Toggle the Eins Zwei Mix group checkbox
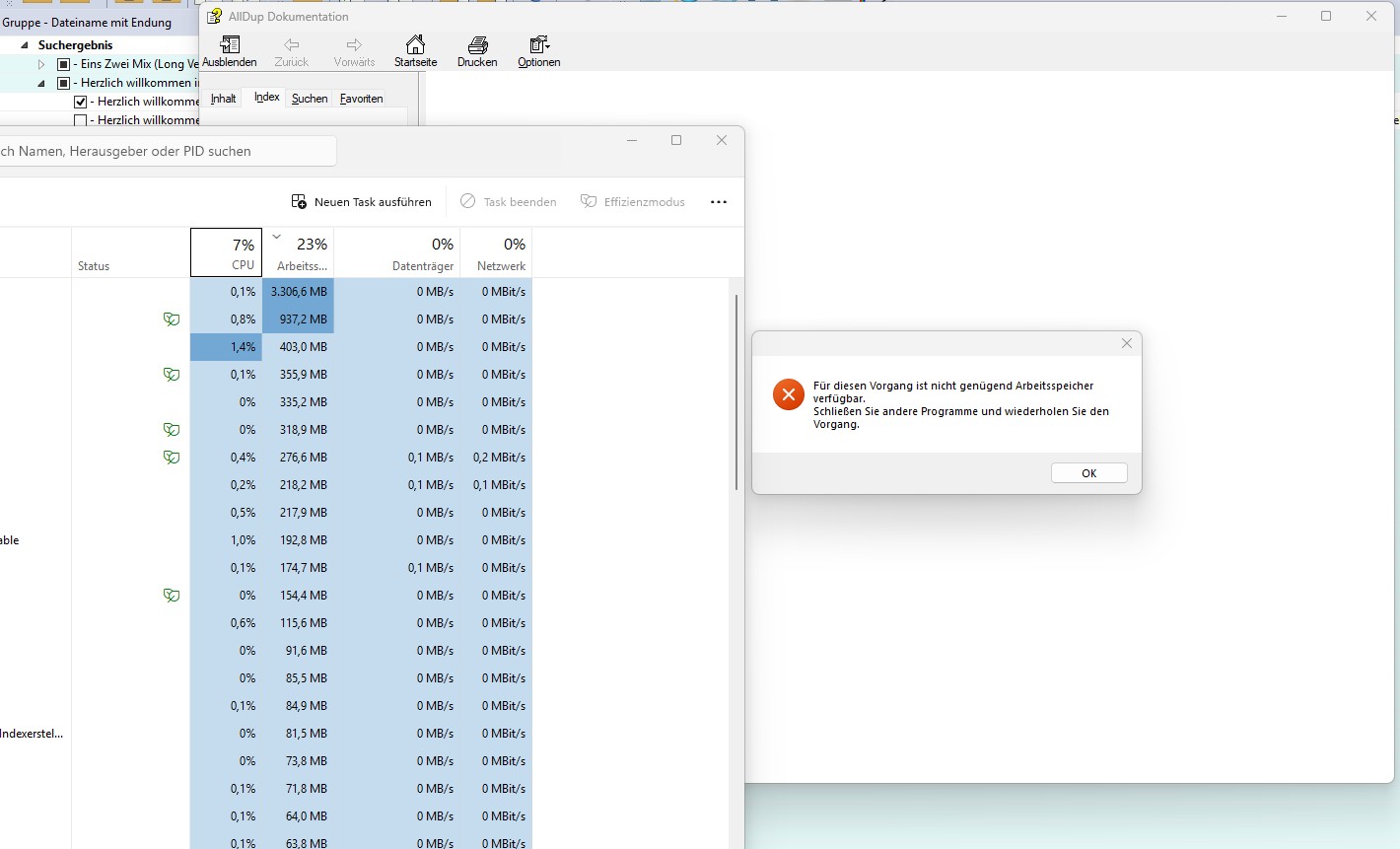This screenshot has height=849, width=1400. pos(64,64)
